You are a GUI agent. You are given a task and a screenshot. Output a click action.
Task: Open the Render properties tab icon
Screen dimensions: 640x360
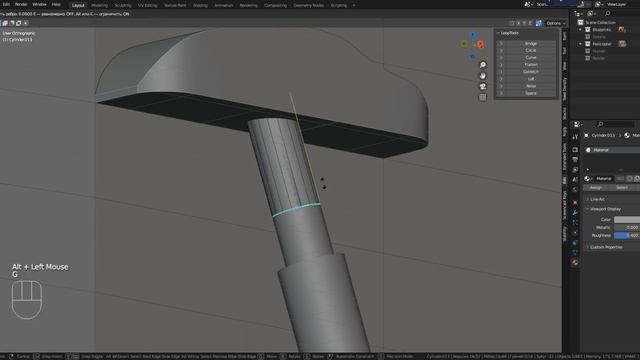[575, 149]
